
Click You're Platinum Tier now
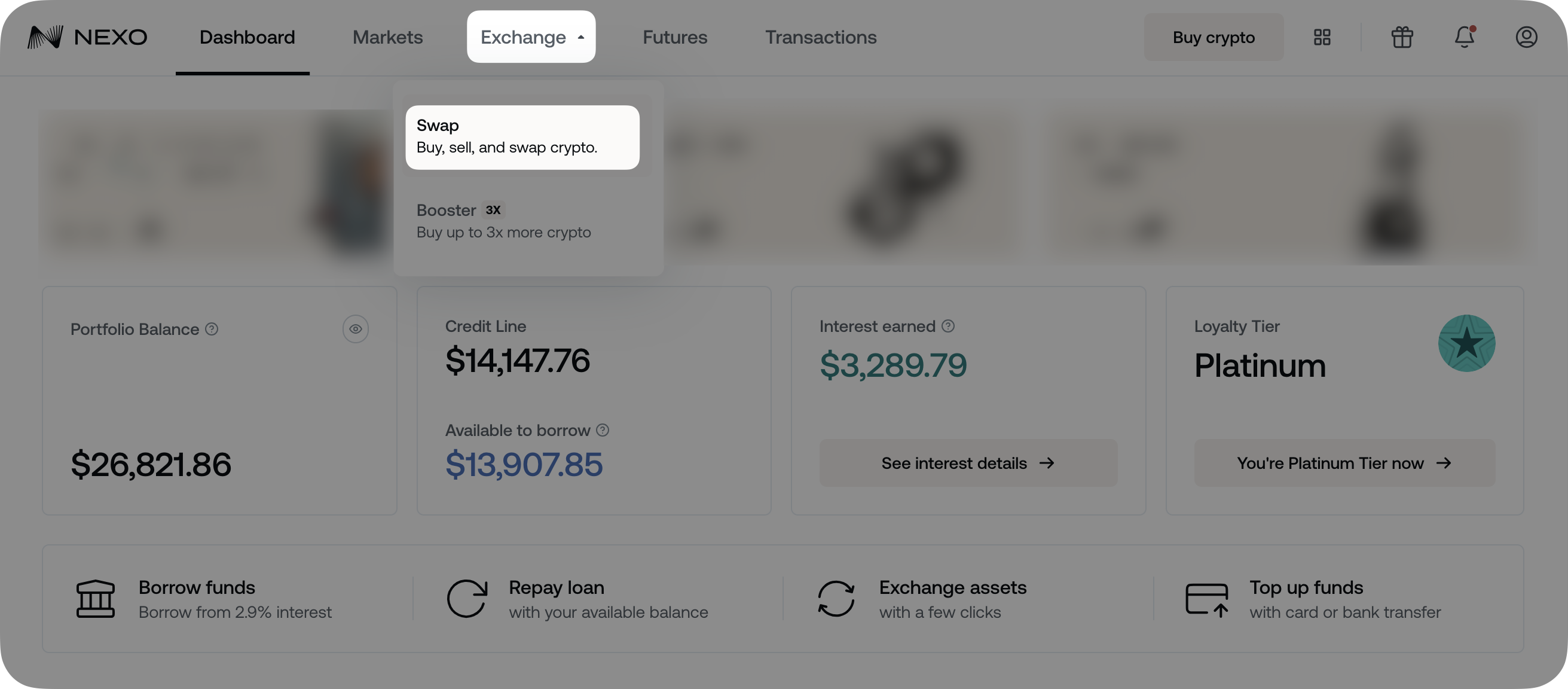pyautogui.click(x=1343, y=463)
